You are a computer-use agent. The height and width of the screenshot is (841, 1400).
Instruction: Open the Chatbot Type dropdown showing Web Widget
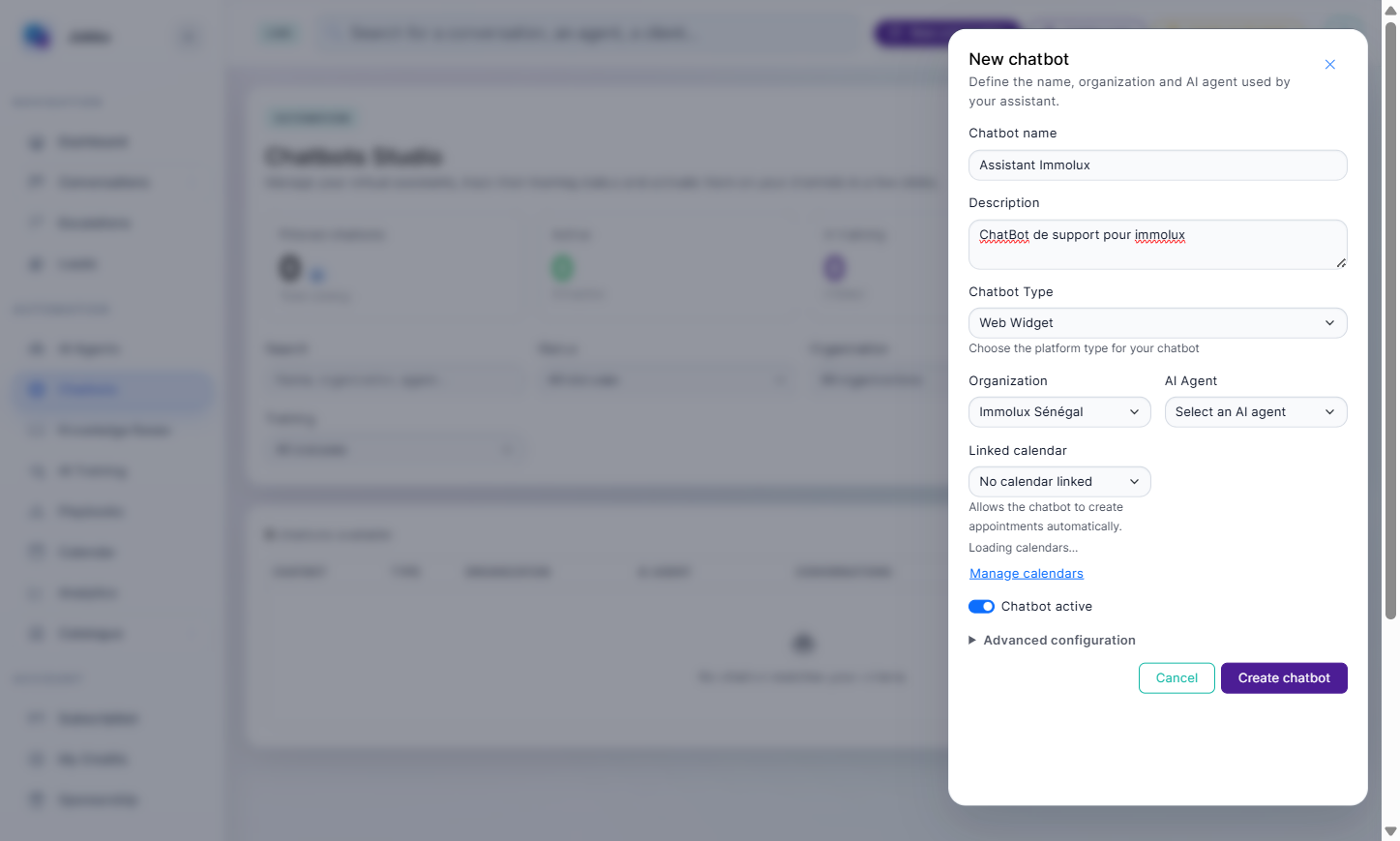(1158, 323)
